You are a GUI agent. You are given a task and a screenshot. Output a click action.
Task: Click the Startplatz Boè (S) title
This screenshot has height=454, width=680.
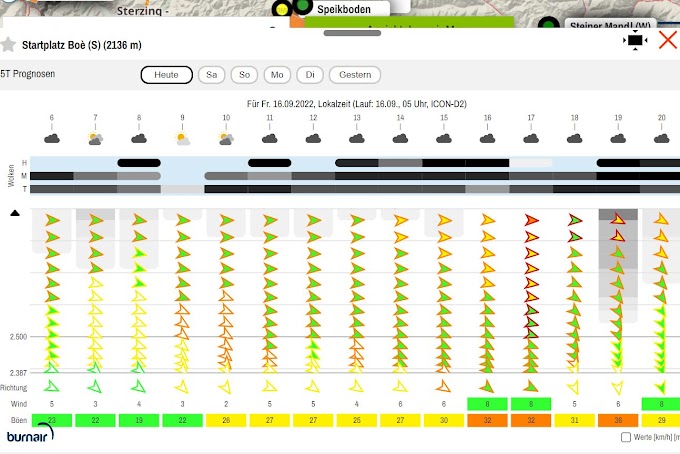[82, 45]
